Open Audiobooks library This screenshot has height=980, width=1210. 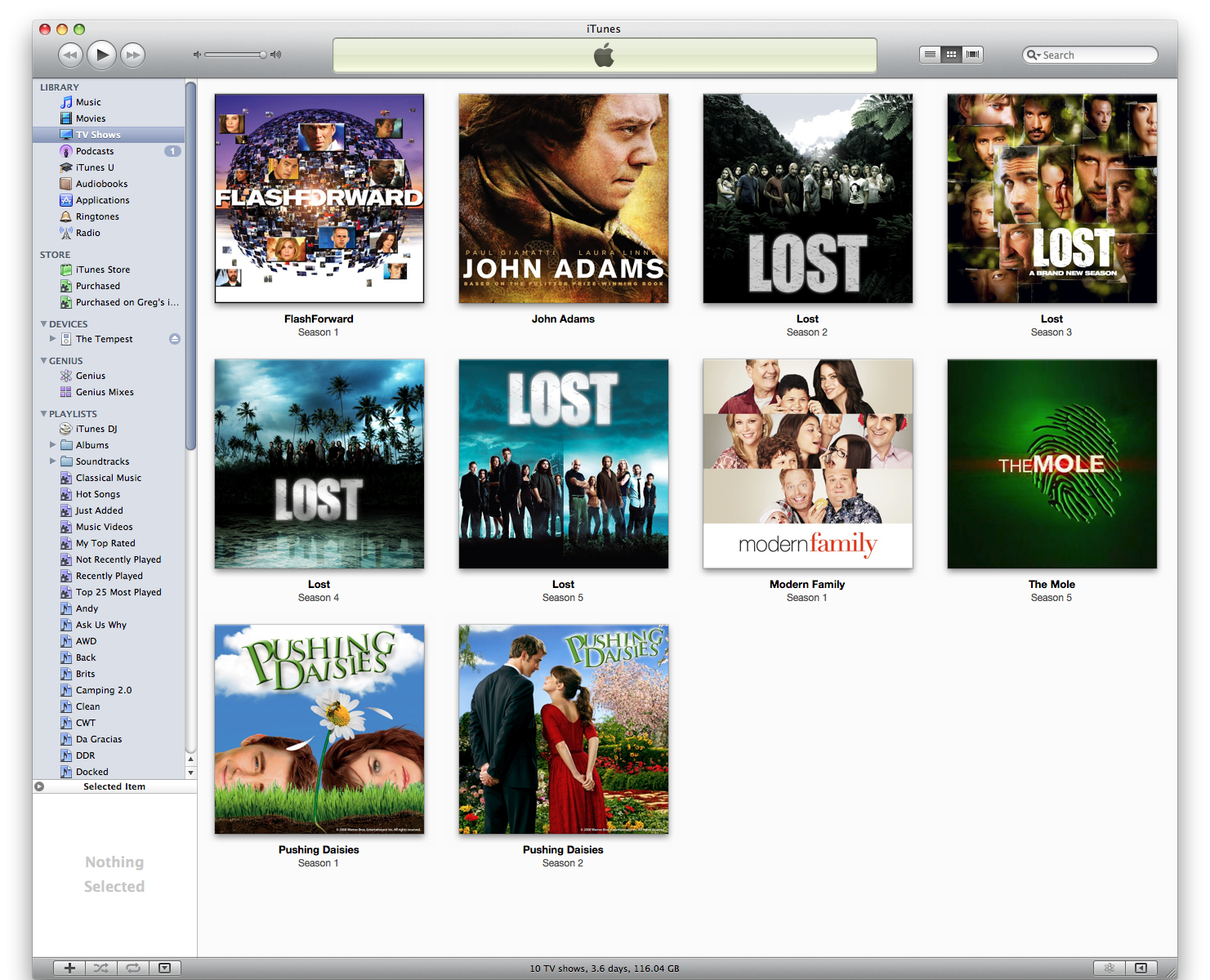coord(109,184)
